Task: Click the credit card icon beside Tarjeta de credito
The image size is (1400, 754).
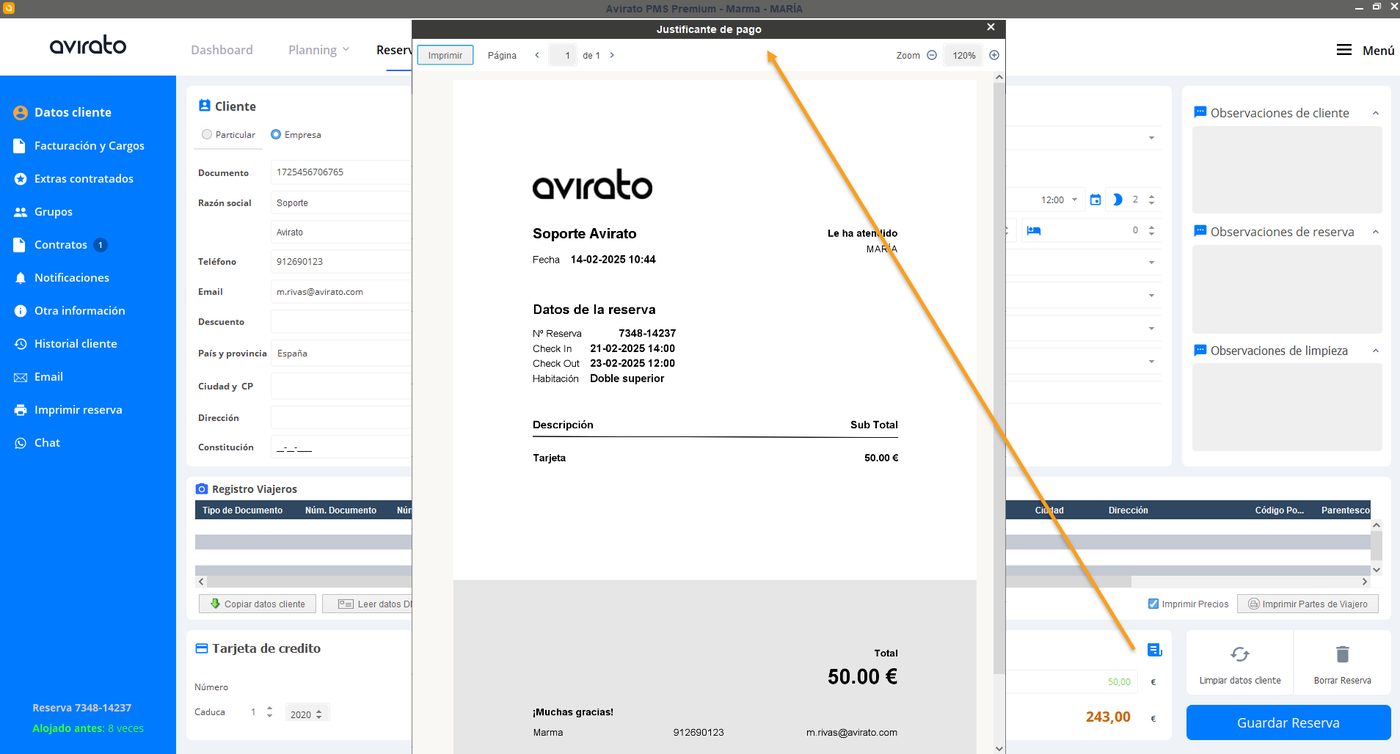Action: point(202,648)
